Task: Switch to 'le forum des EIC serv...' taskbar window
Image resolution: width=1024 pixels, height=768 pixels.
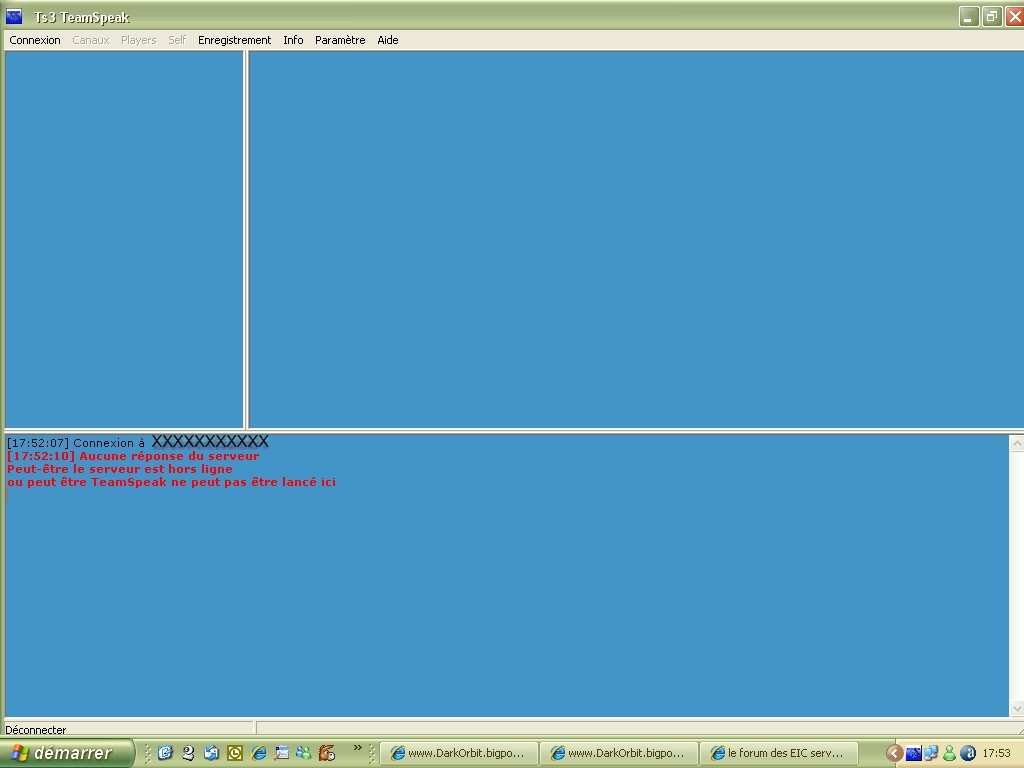Action: pos(778,753)
